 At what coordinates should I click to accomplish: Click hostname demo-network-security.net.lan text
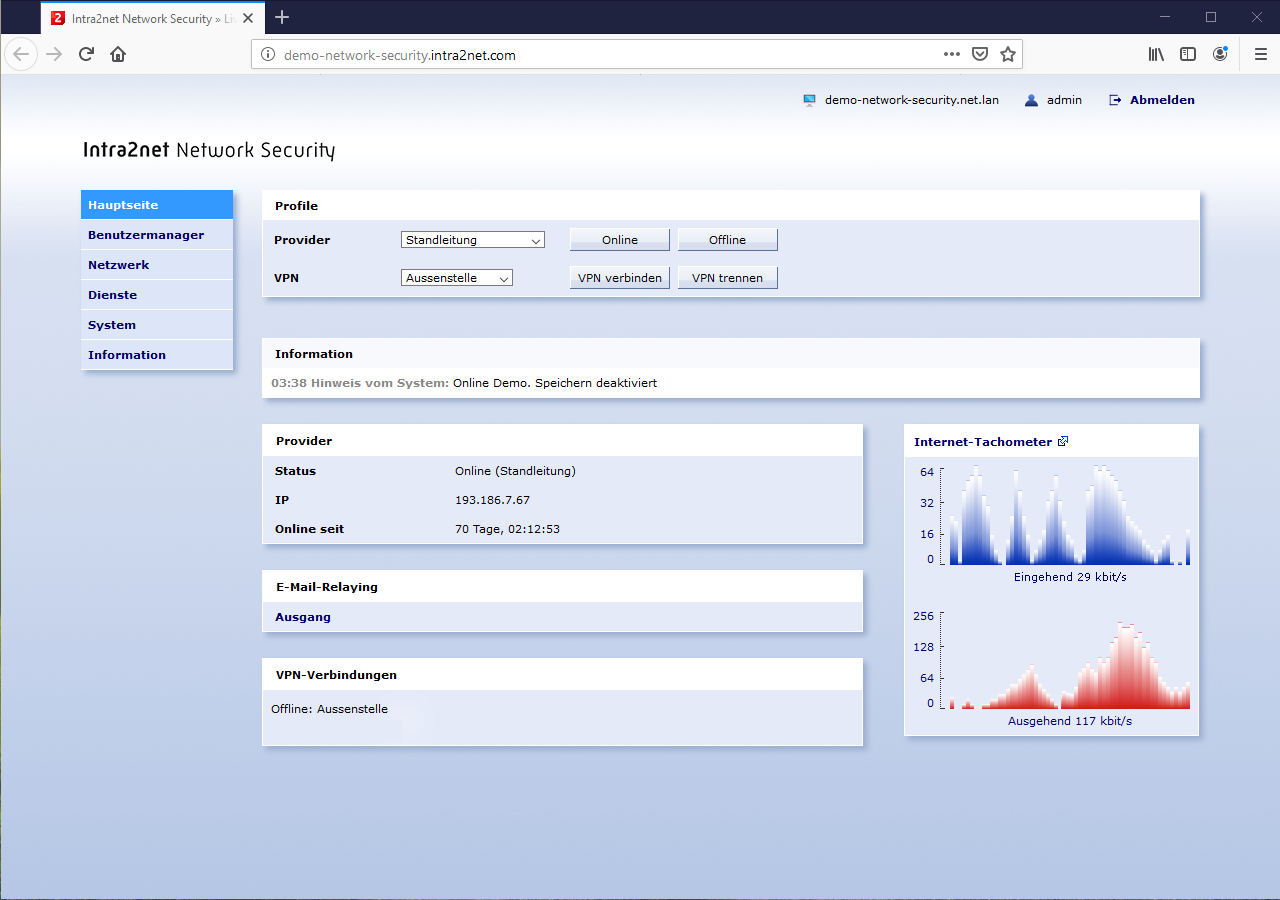tap(912, 100)
